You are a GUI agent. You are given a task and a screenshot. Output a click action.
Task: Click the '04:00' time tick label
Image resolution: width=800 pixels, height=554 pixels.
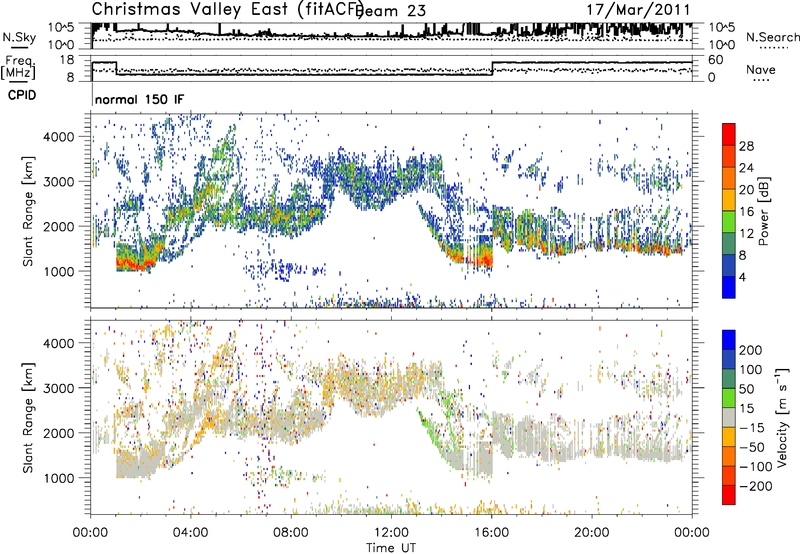point(191,533)
